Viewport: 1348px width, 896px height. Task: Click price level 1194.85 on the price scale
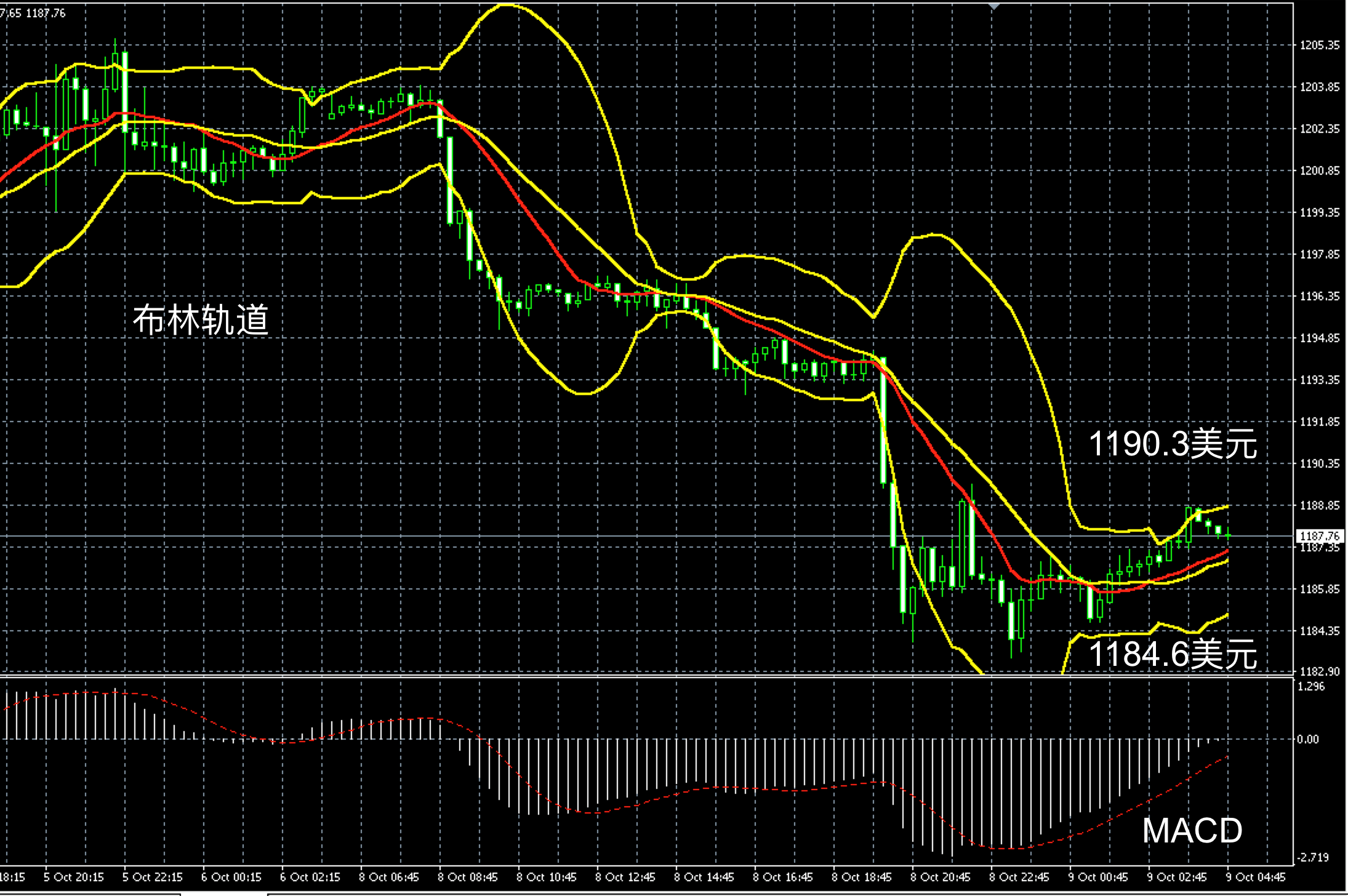click(1319, 338)
